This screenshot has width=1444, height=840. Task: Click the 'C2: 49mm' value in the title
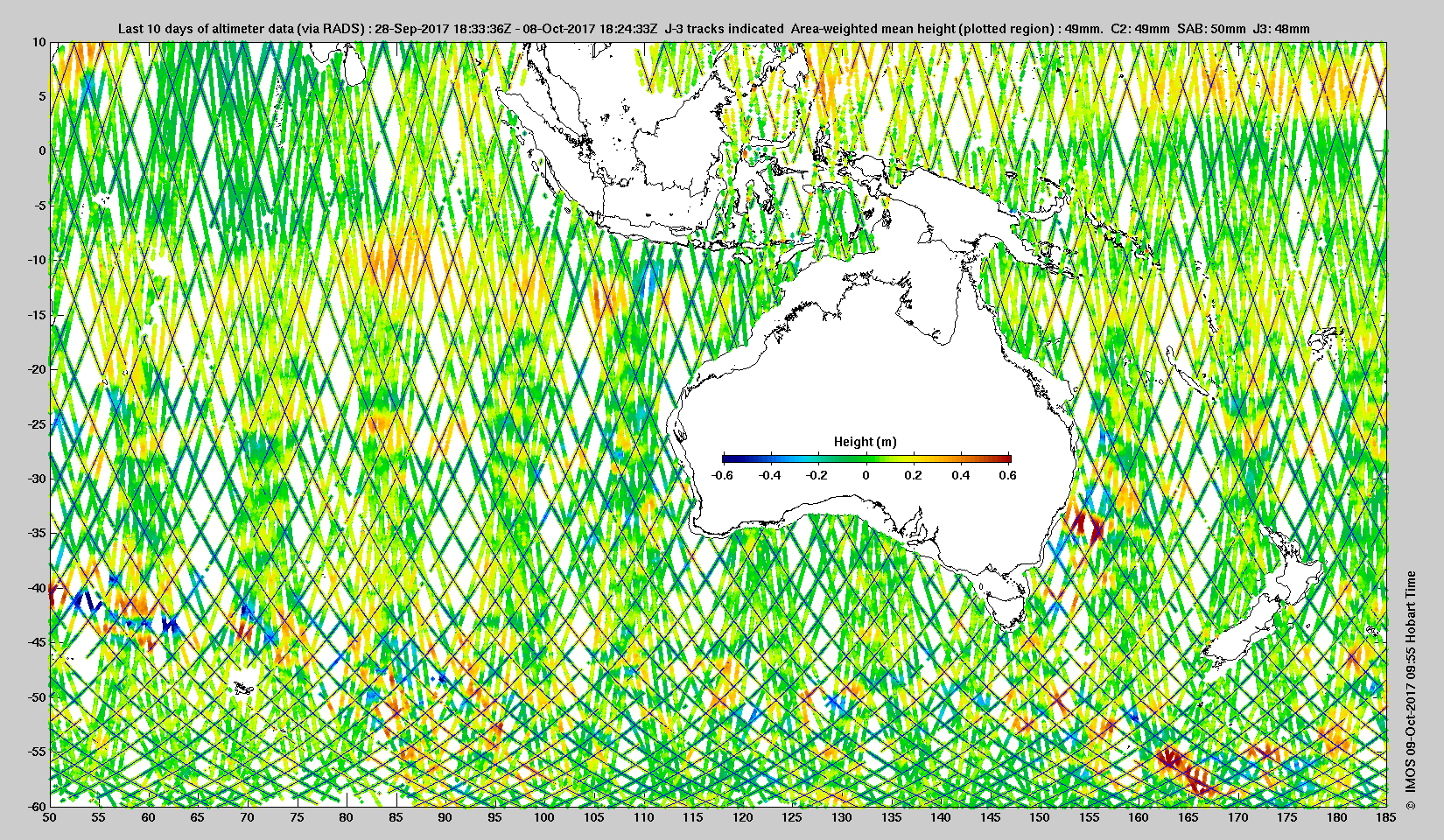pyautogui.click(x=1139, y=29)
